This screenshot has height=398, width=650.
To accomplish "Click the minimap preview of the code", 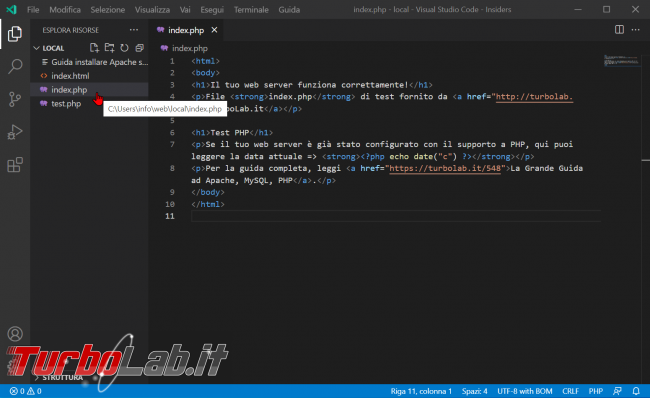I will (x=621, y=61).
